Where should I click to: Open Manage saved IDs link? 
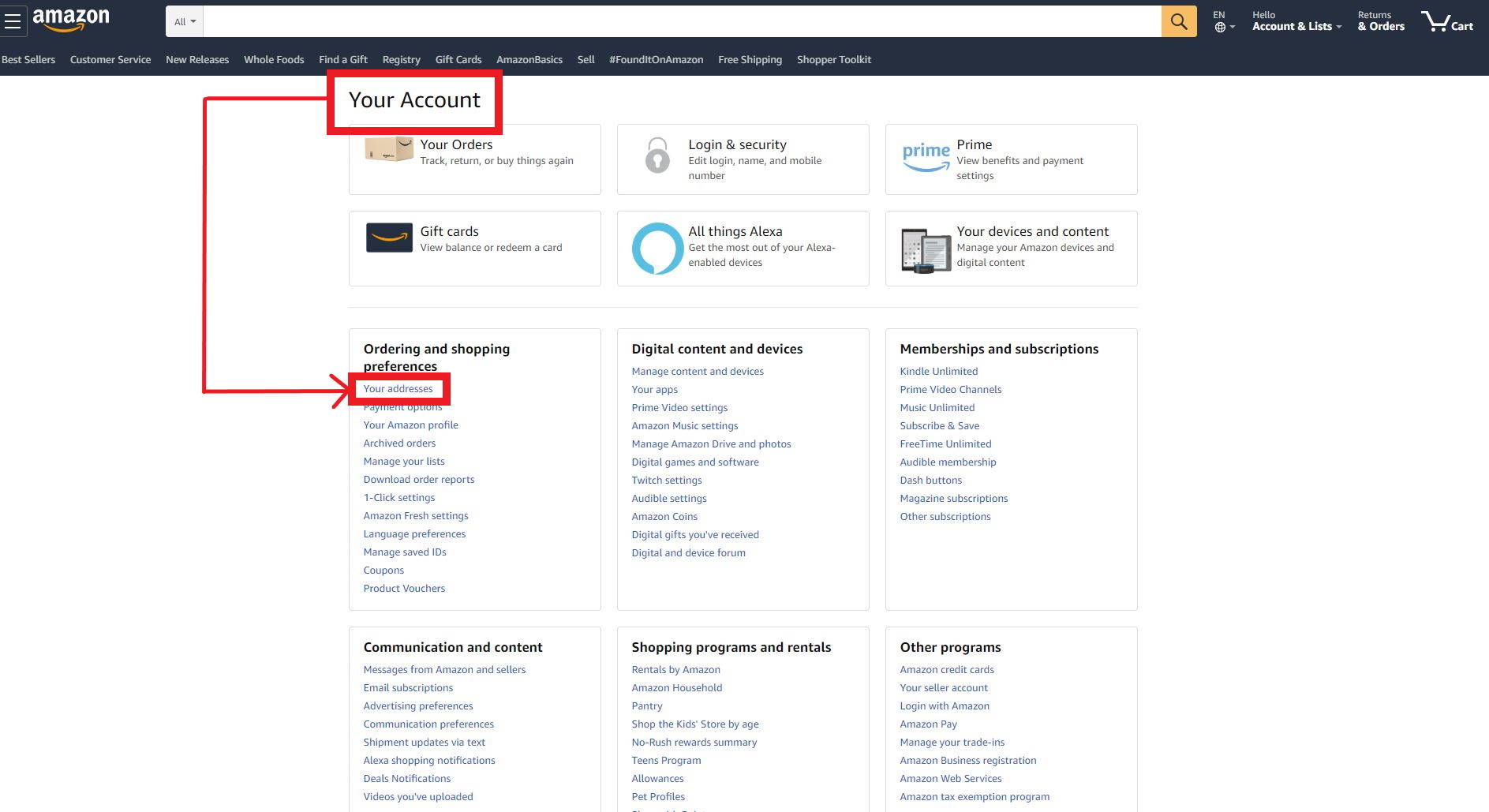coord(405,552)
